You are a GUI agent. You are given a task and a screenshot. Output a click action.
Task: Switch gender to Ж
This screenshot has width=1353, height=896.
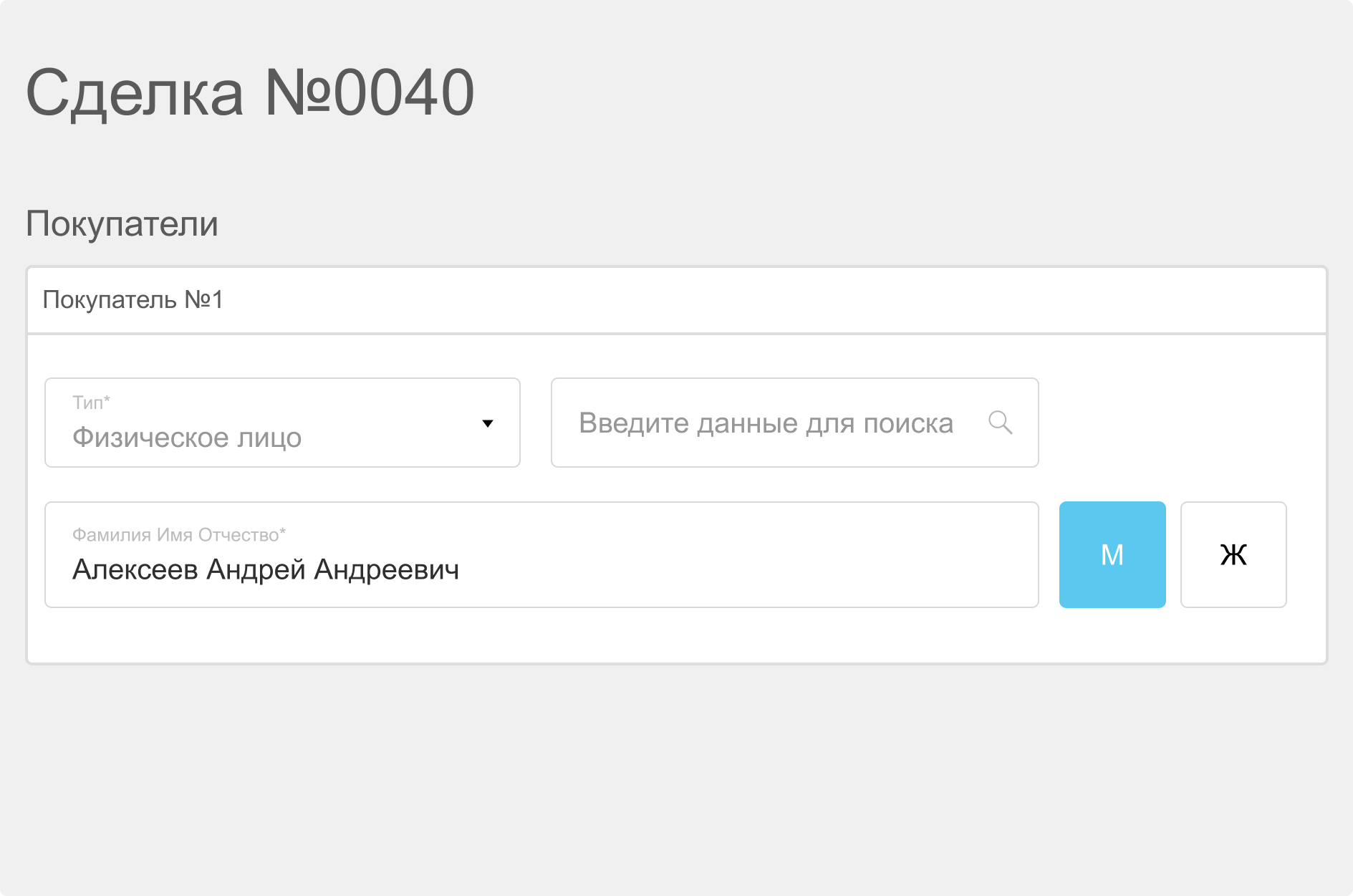click(x=1233, y=554)
